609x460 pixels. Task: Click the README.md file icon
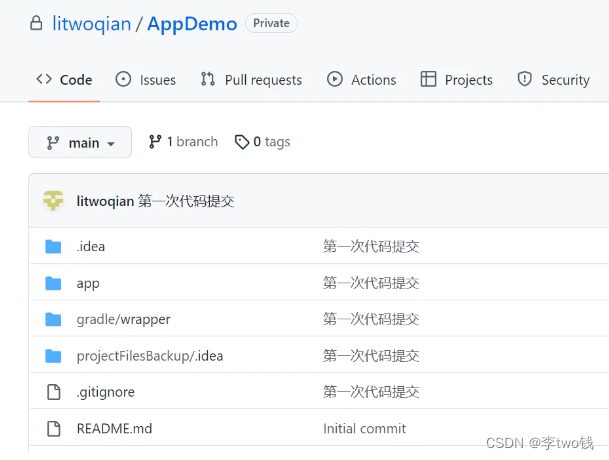54,428
